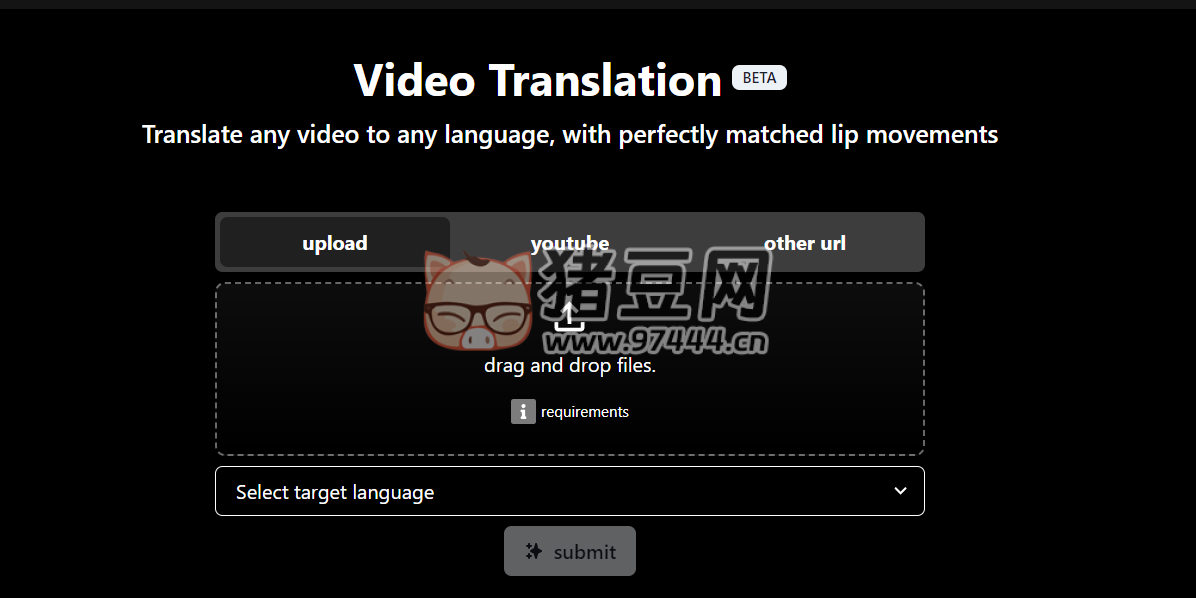This screenshot has height=598, width=1196.
Task: Expand language list via the chevron arrow
Action: coord(901,490)
